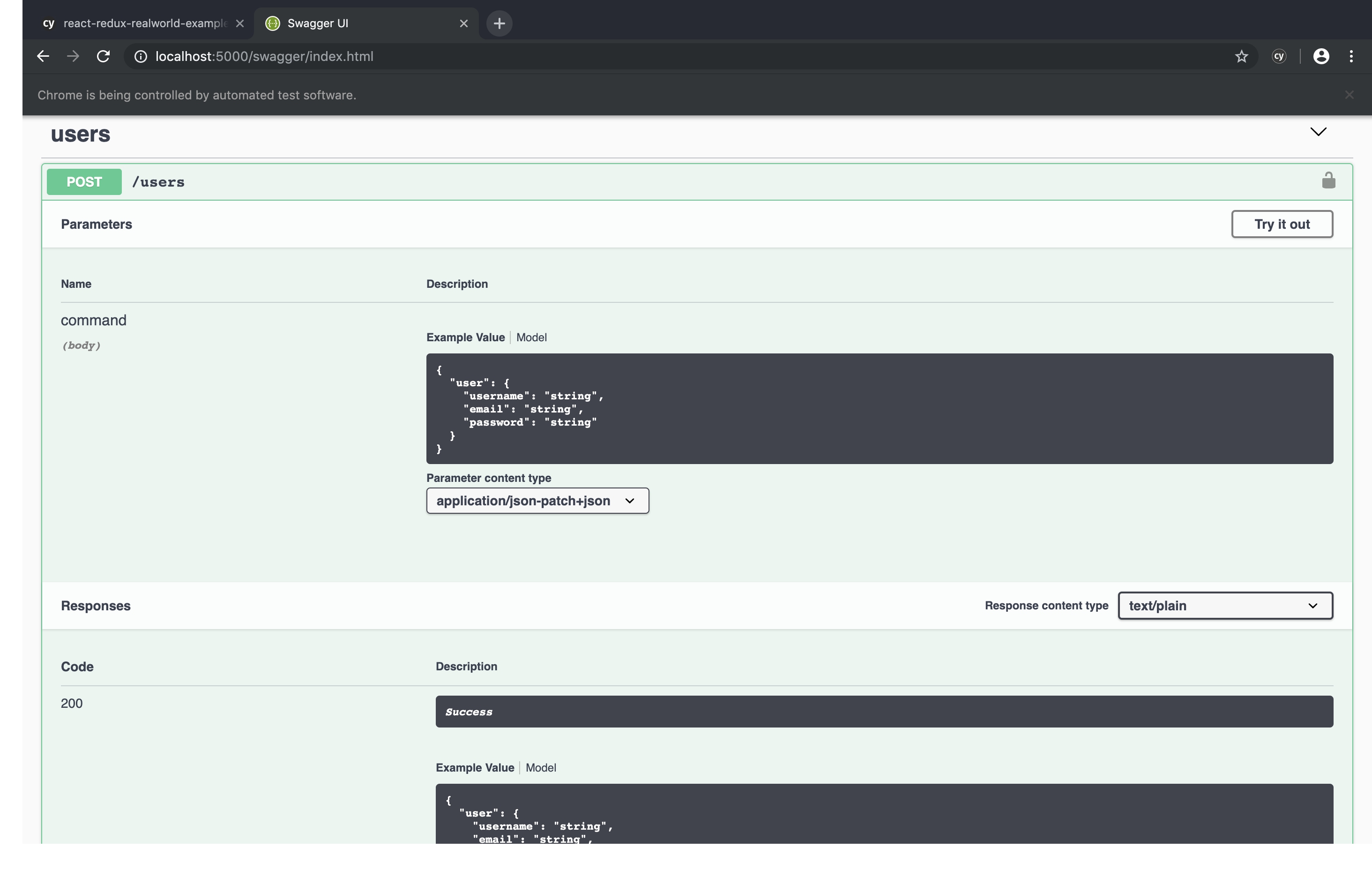
Task: Close the react-redux-realworld tab
Action: tap(240, 23)
